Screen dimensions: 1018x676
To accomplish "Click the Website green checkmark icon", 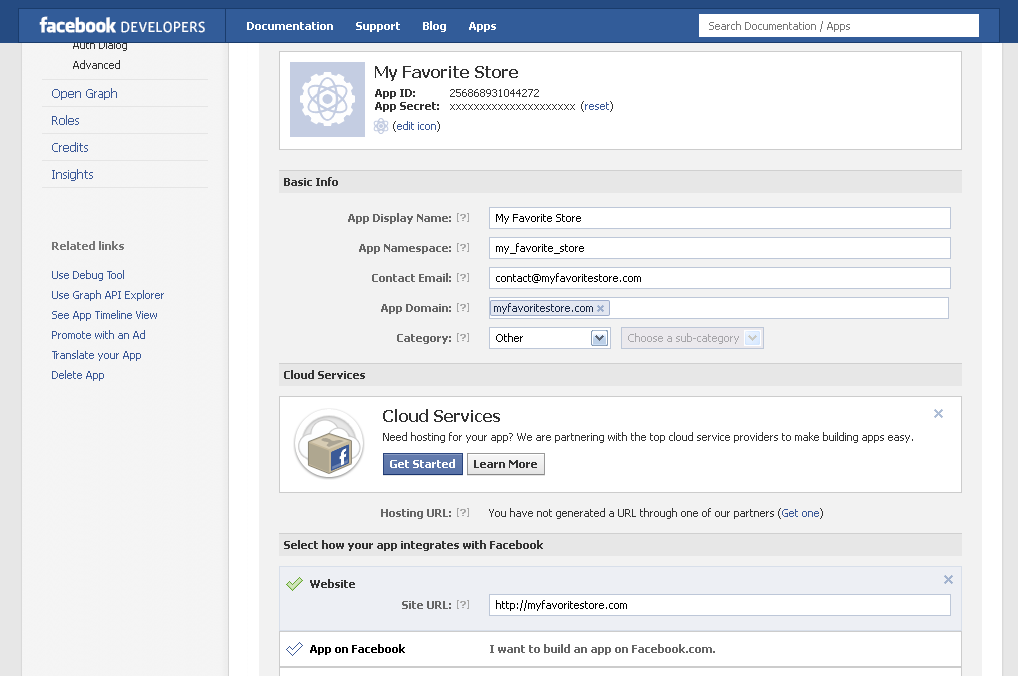I will [295, 584].
